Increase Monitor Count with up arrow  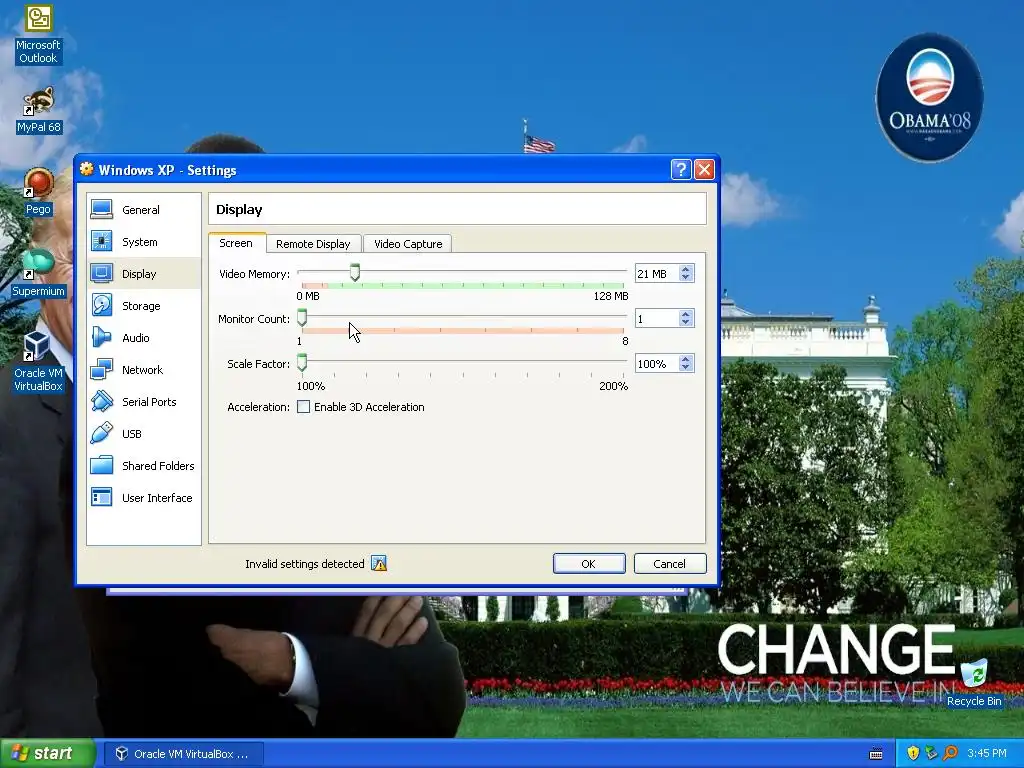tap(686, 314)
